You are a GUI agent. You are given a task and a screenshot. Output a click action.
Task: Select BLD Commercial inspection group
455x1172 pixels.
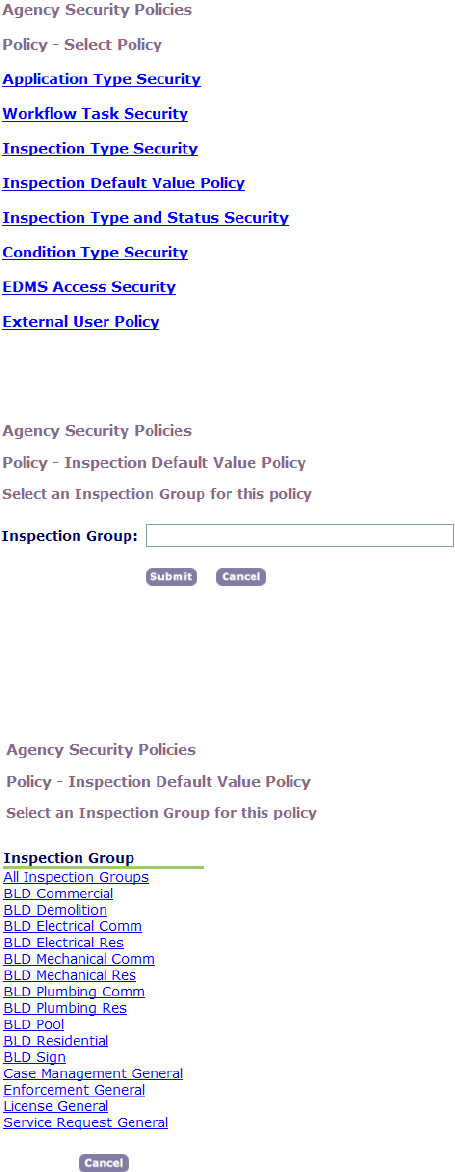pyautogui.click(x=58, y=894)
